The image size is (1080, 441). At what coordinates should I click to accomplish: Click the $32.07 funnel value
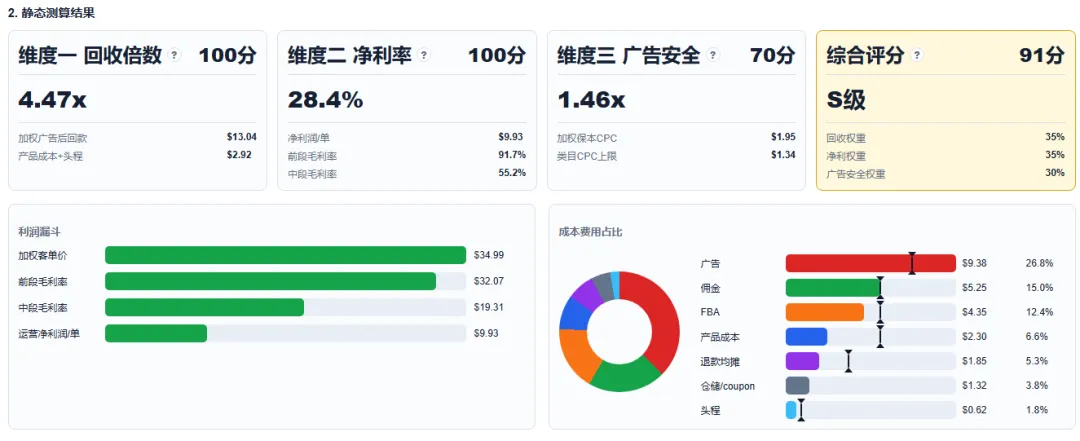[489, 281]
